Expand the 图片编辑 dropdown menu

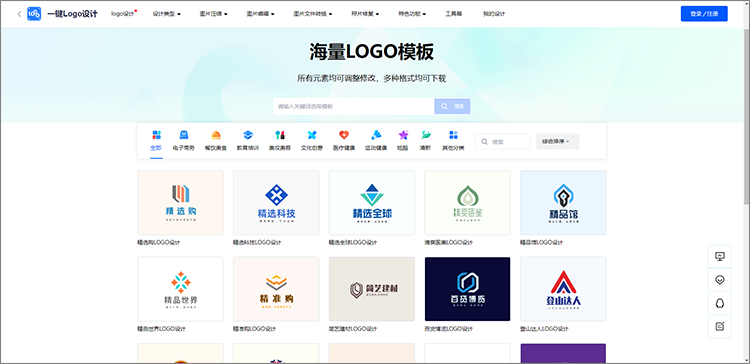(x=260, y=14)
